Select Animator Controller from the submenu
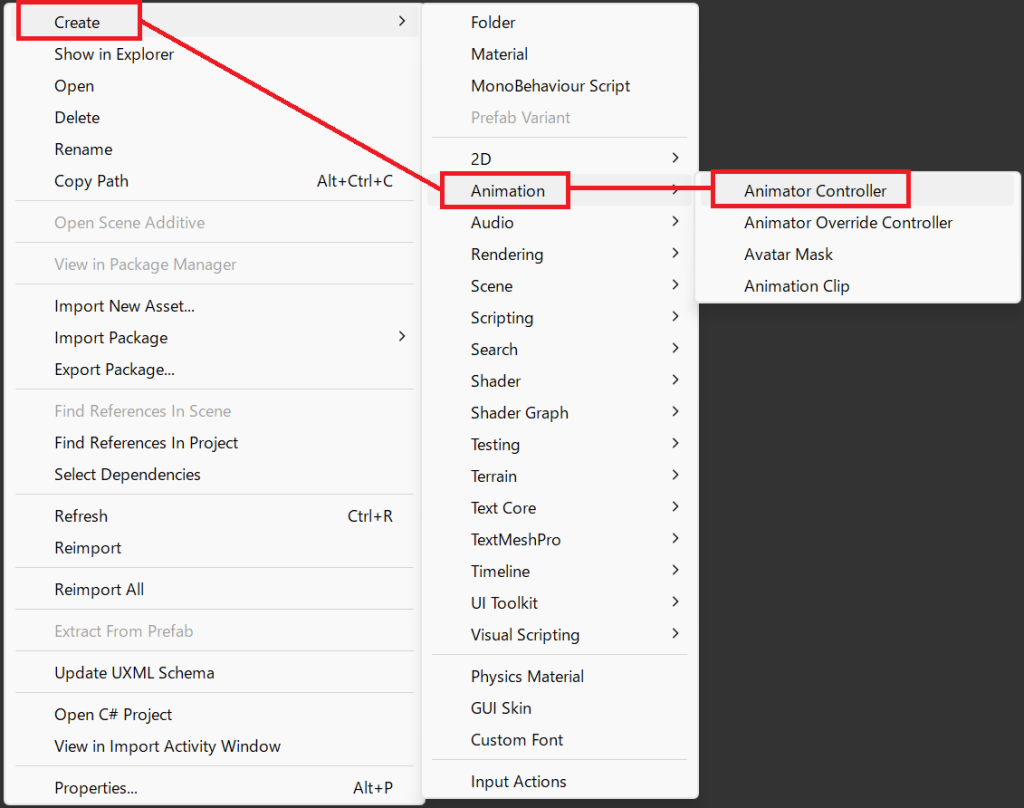The image size is (1024, 808). pos(814,191)
